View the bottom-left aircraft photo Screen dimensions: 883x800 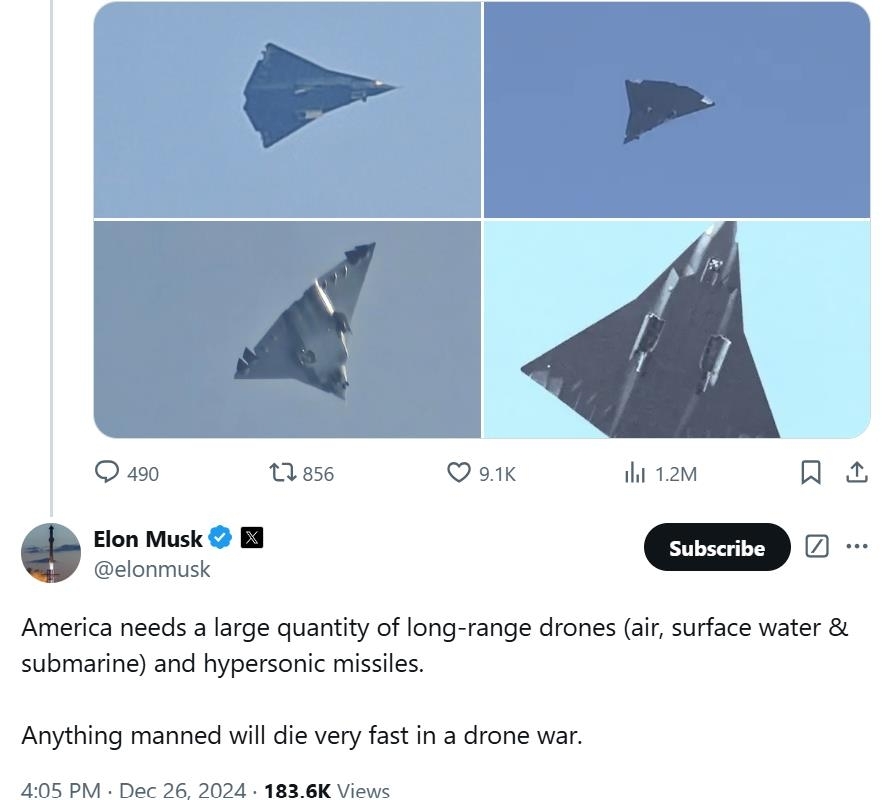[x=288, y=329]
